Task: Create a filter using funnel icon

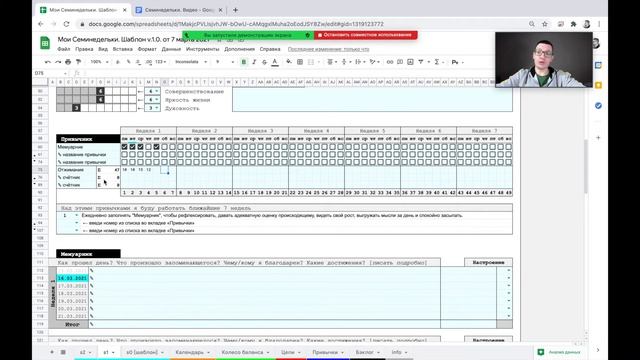Action: tap(421, 62)
